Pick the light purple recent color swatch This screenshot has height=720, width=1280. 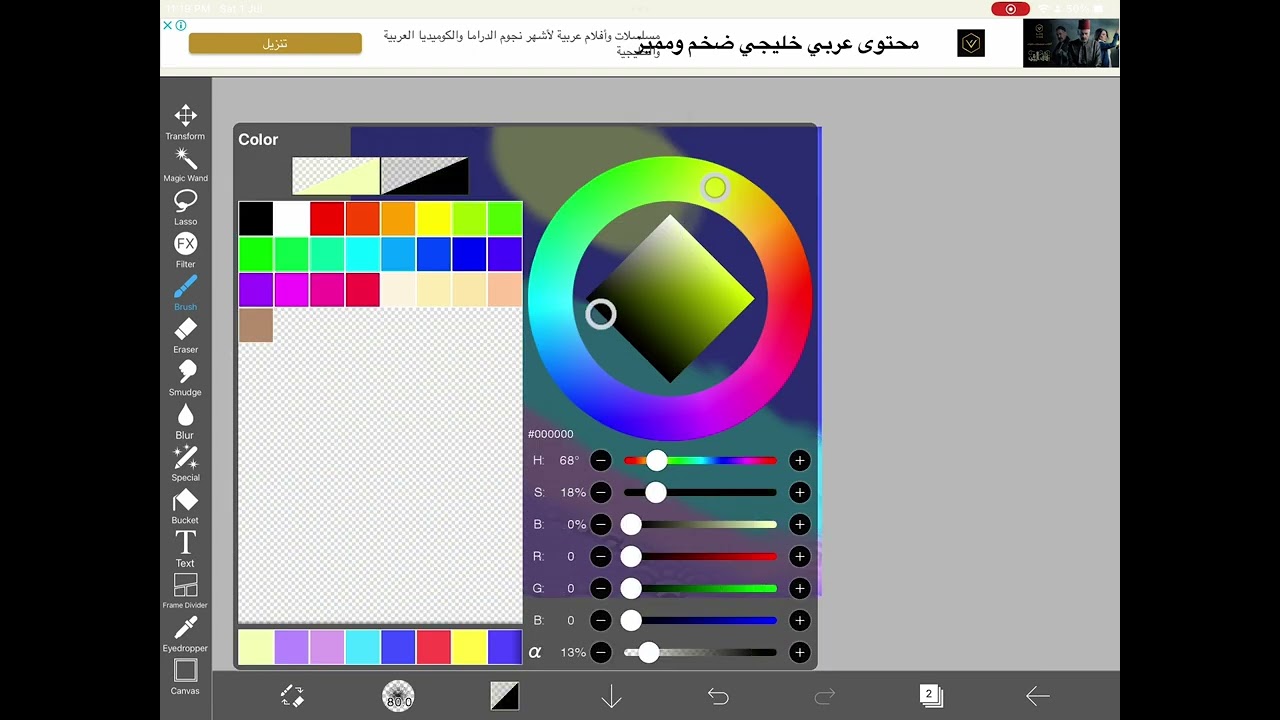point(291,647)
